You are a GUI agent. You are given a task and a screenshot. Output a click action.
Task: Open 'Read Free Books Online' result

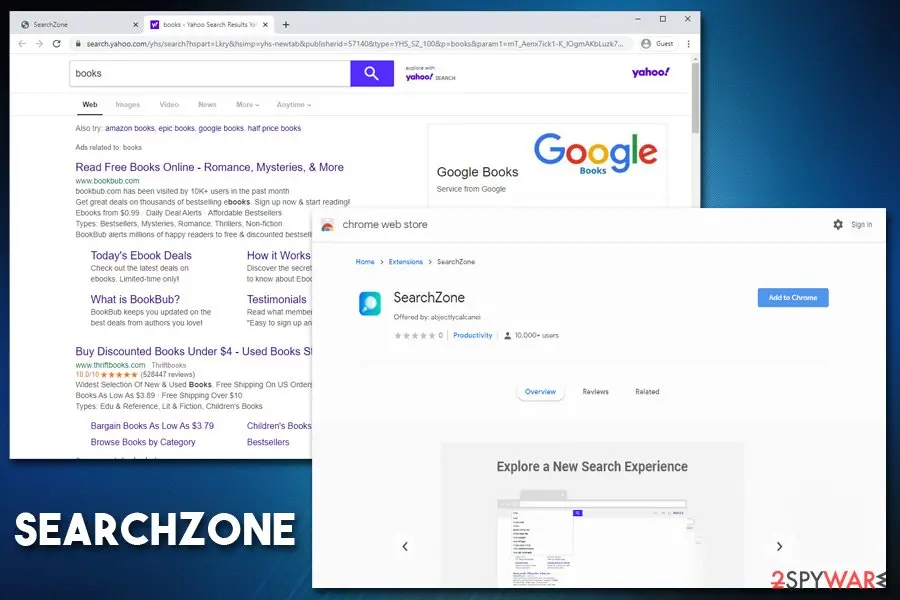click(210, 167)
